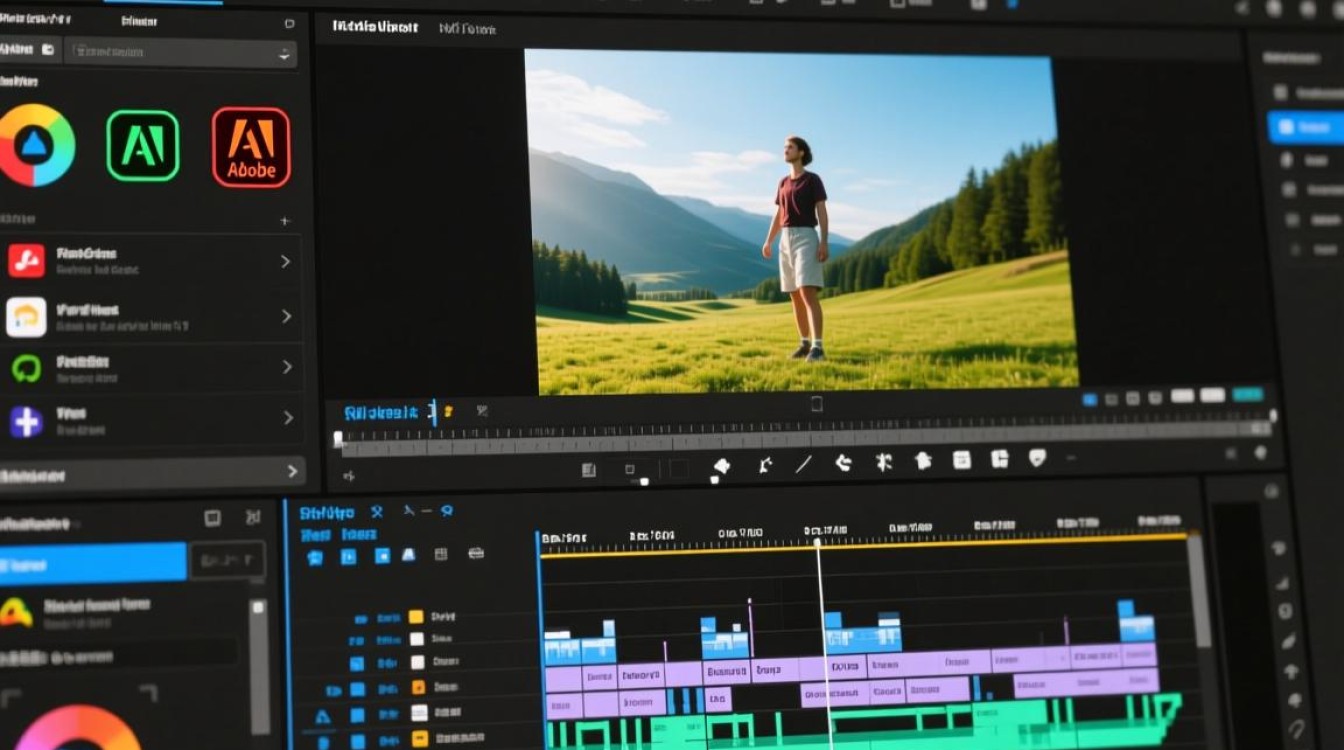Toggle the yellow square on first timeline track
The width and height of the screenshot is (1344, 750).
416,617
